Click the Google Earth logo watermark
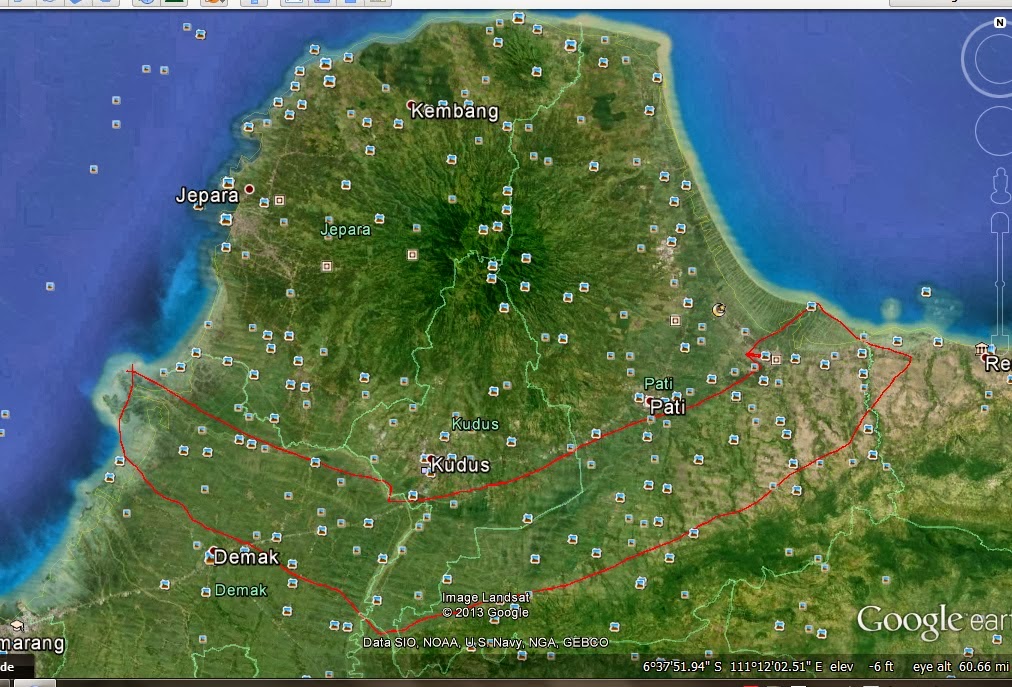The width and height of the screenshot is (1012, 687). click(933, 621)
